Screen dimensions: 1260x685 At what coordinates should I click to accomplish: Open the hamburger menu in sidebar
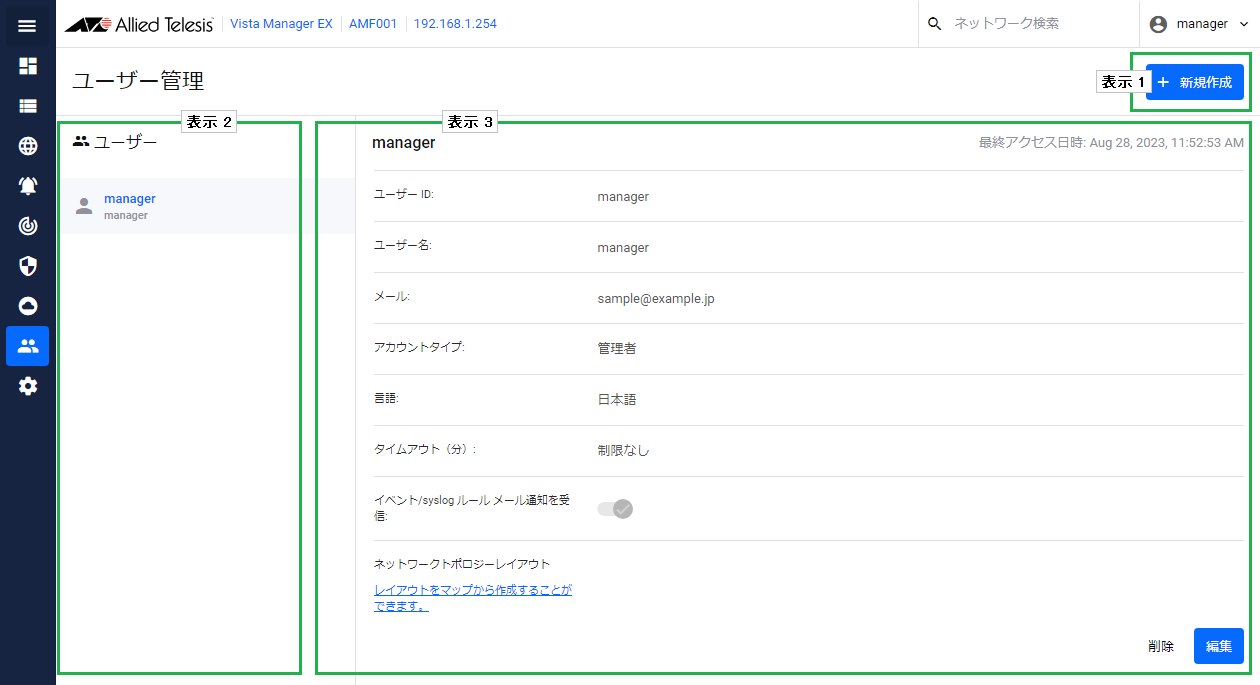(27, 26)
